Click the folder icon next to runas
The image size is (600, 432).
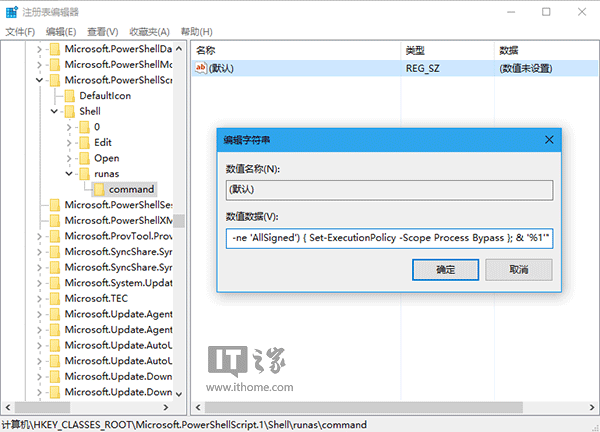coord(84,174)
